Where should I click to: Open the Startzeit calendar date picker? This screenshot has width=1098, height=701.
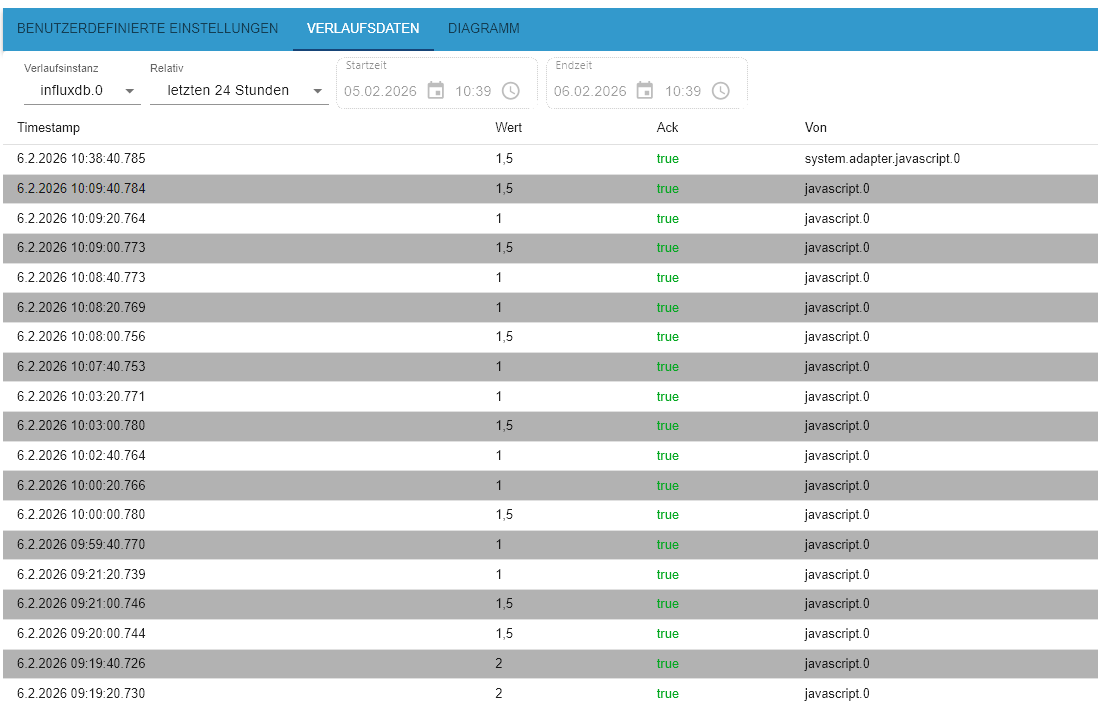435,91
